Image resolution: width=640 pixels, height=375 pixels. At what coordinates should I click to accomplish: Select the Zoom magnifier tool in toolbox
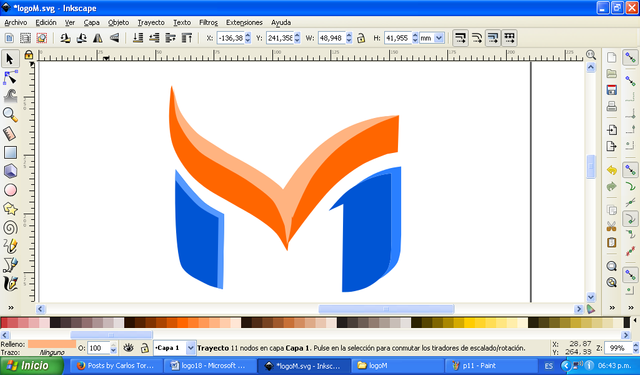click(x=10, y=115)
